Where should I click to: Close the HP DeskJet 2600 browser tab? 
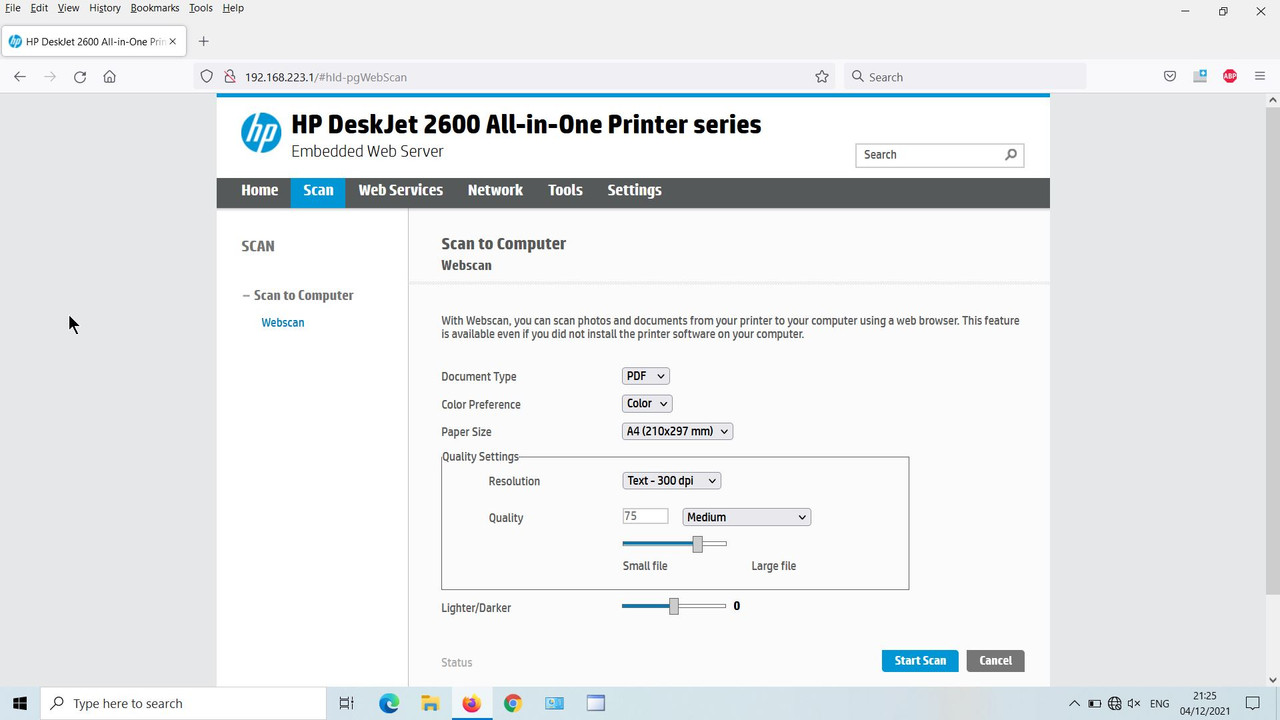(x=173, y=41)
